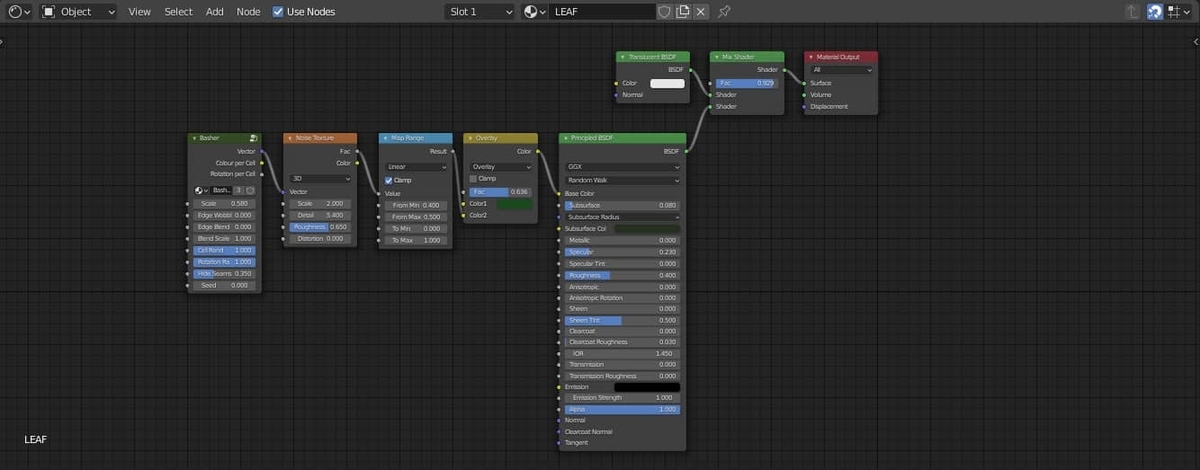Click the Basher user count 3
Viewport: 1200px width, 470px height.
239,190
